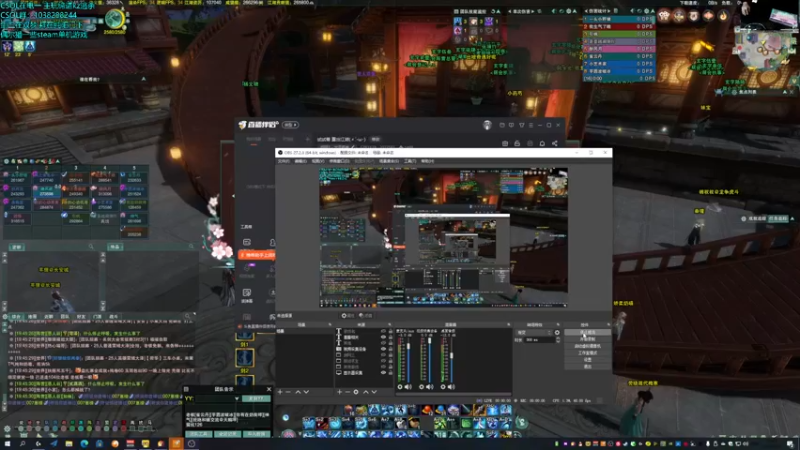800x450 pixels.
Task: Open source properties (属性) gear button above docks
Action: tap(347, 315)
